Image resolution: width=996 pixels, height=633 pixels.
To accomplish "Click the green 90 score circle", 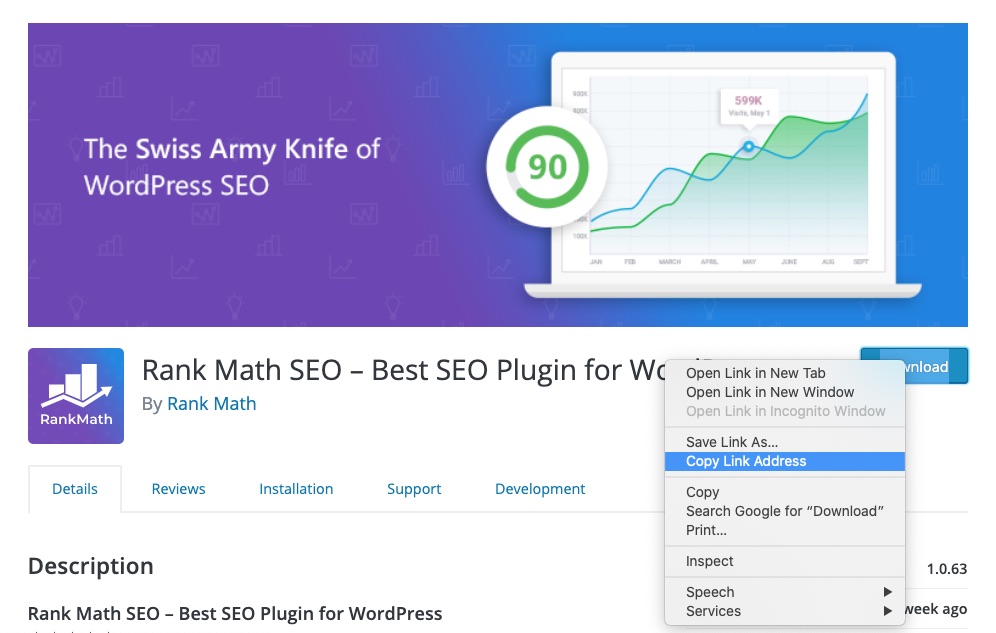I will coord(546,166).
